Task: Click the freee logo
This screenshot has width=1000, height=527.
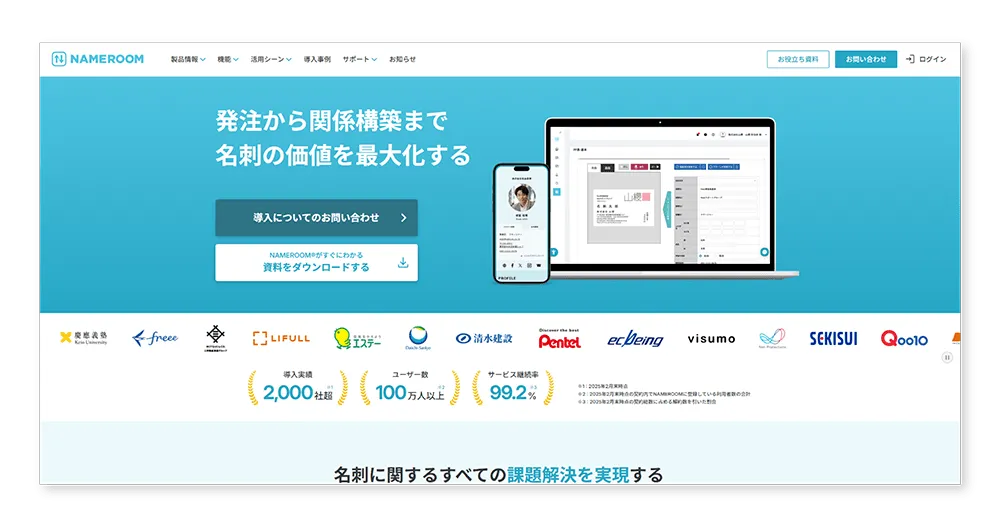Action: 155,338
